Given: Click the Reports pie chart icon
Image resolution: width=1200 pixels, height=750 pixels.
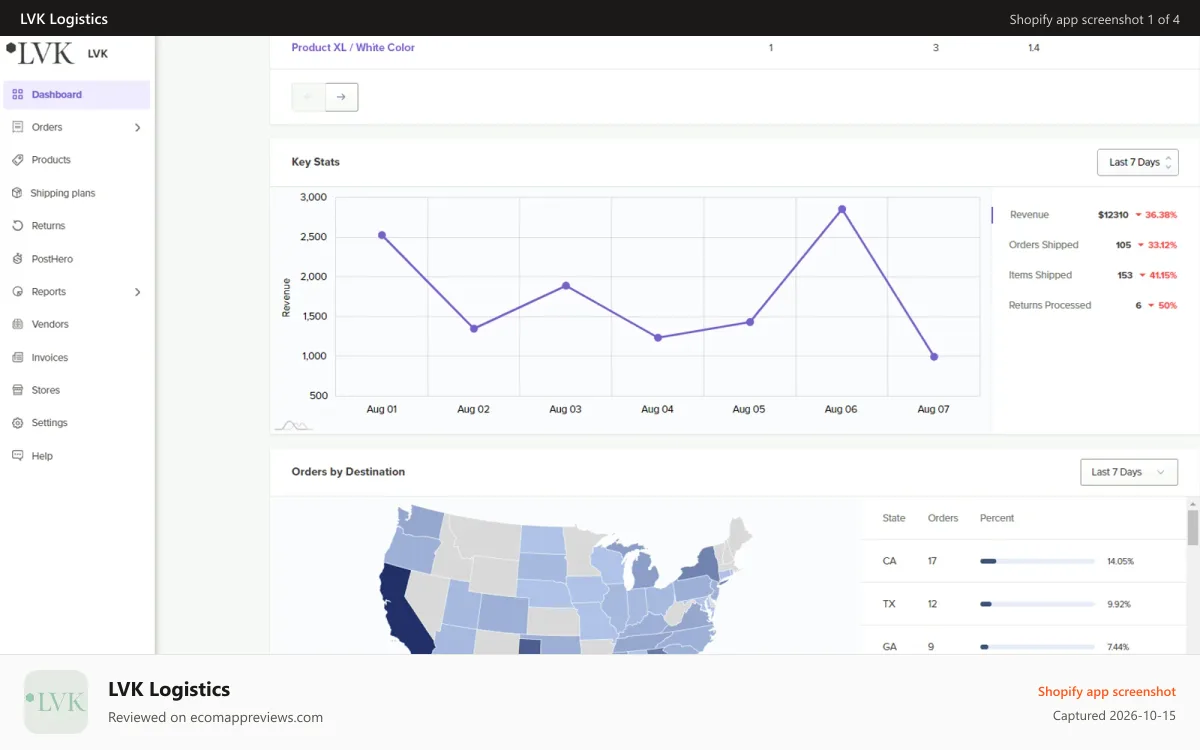Looking at the screenshot, I should click(x=17, y=292).
